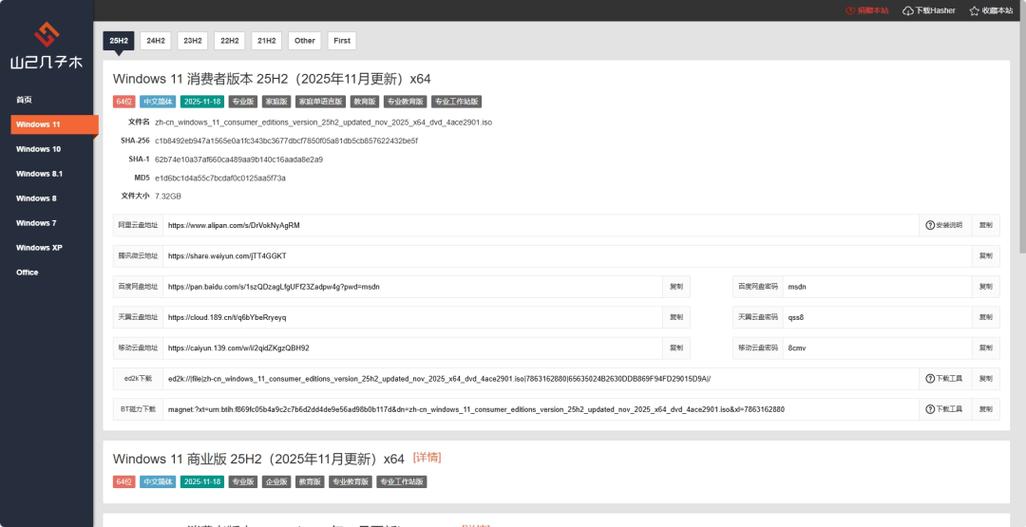Switch to the 24H2 tab
Image resolution: width=1026 pixels, height=527 pixels.
click(x=156, y=41)
